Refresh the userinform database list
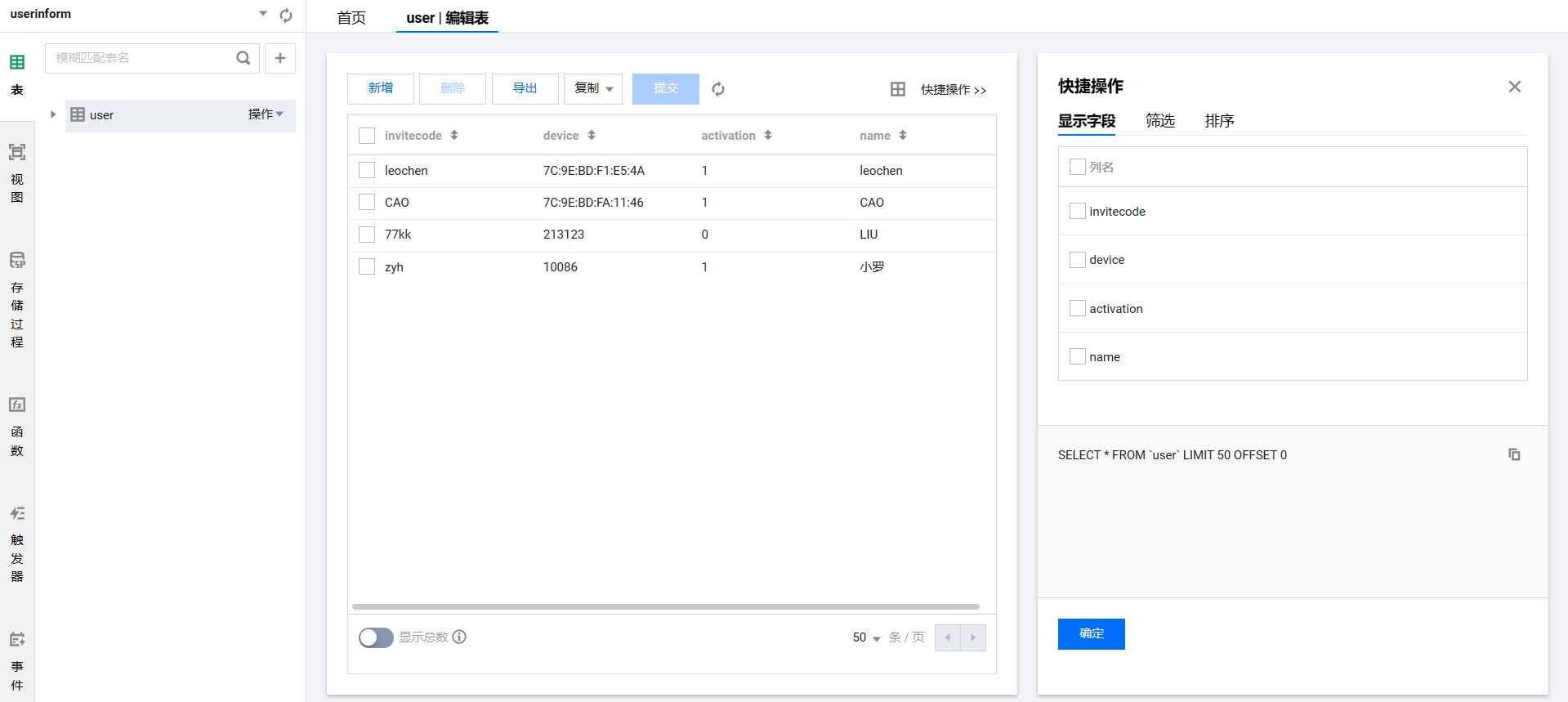 [x=286, y=15]
